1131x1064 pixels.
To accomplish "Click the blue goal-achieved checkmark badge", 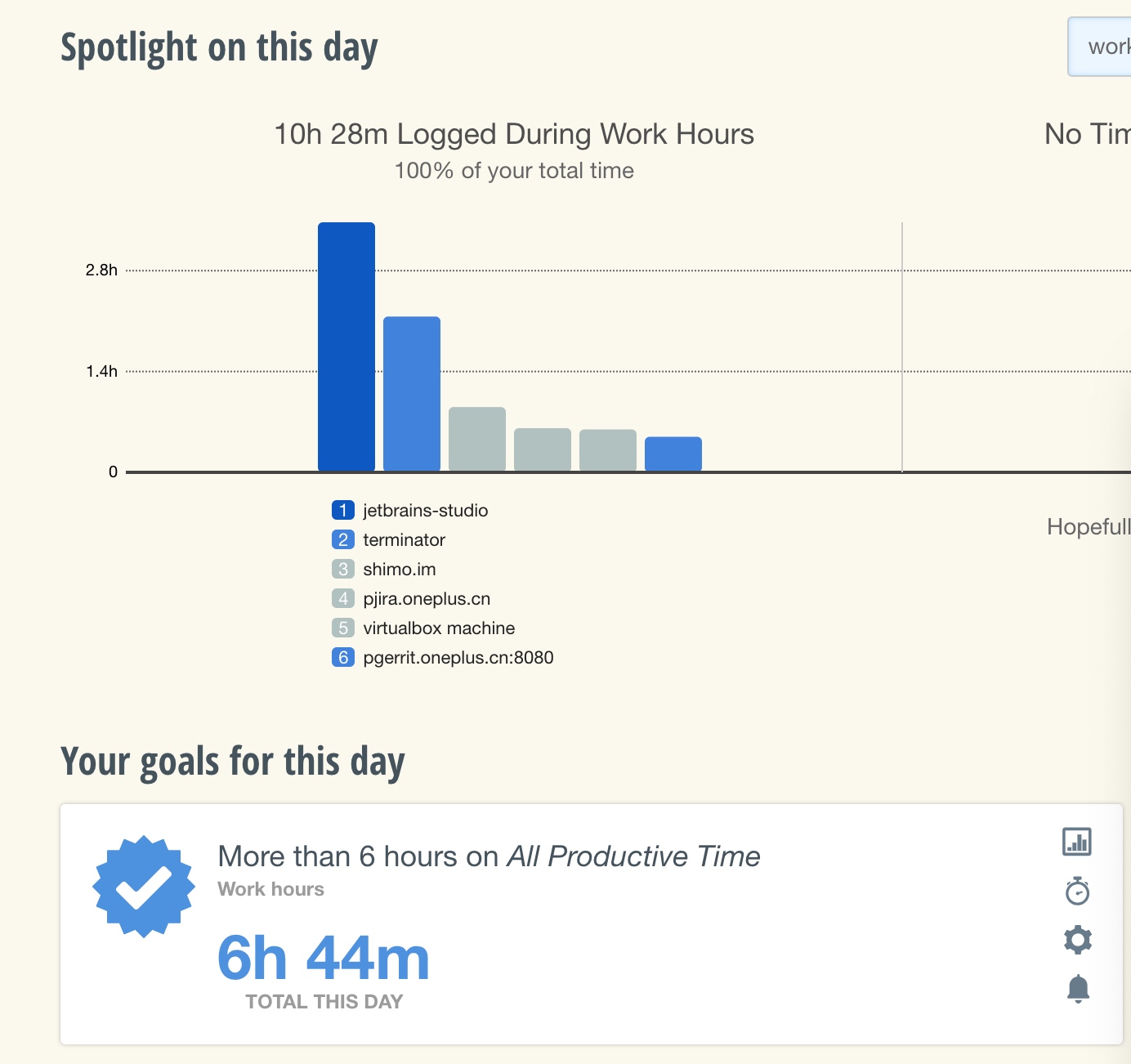I will [144, 887].
